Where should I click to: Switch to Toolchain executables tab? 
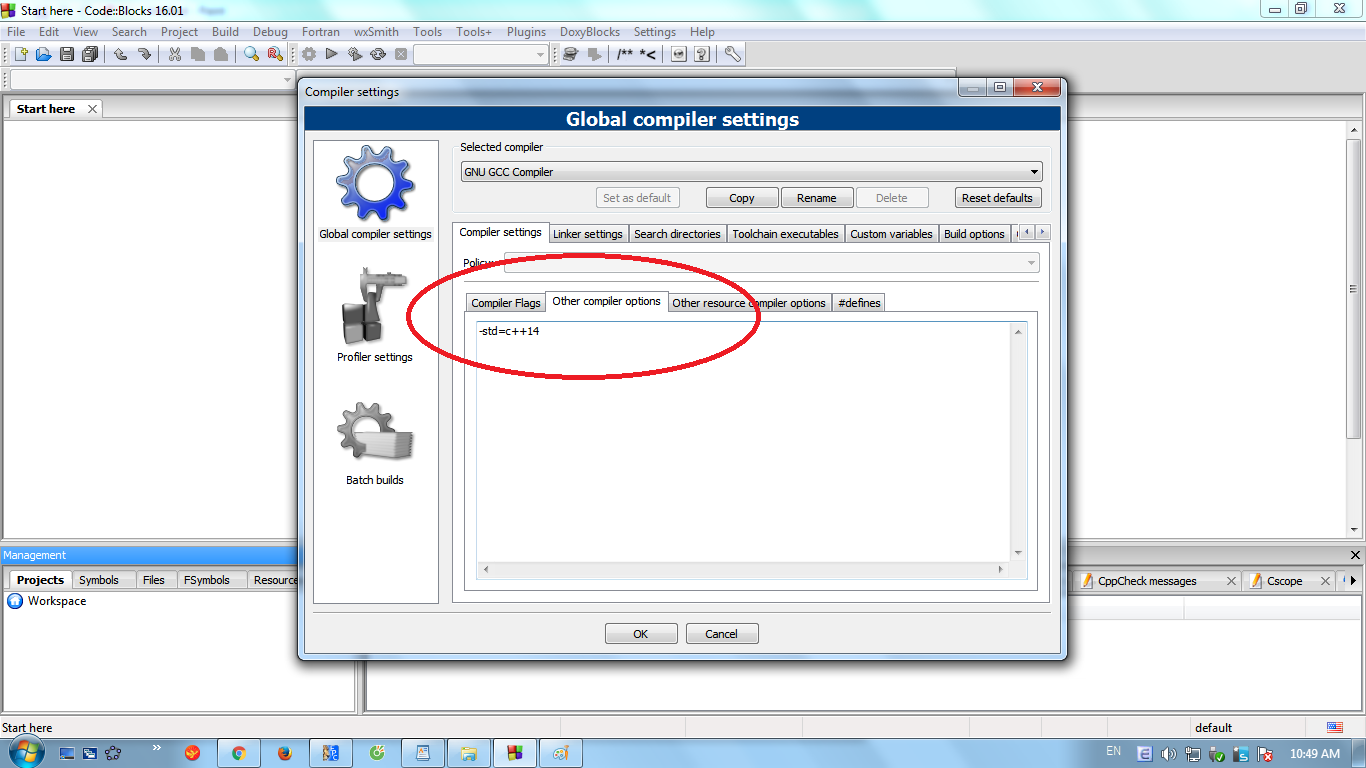coord(785,234)
